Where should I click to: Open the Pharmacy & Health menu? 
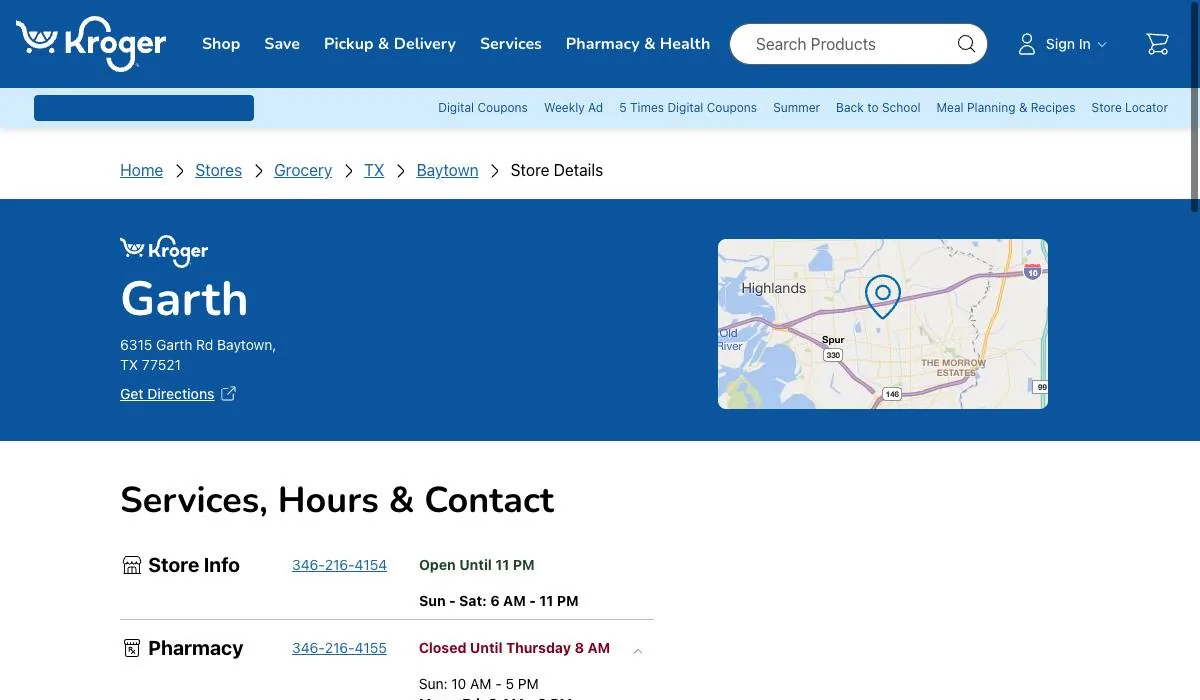pos(638,44)
